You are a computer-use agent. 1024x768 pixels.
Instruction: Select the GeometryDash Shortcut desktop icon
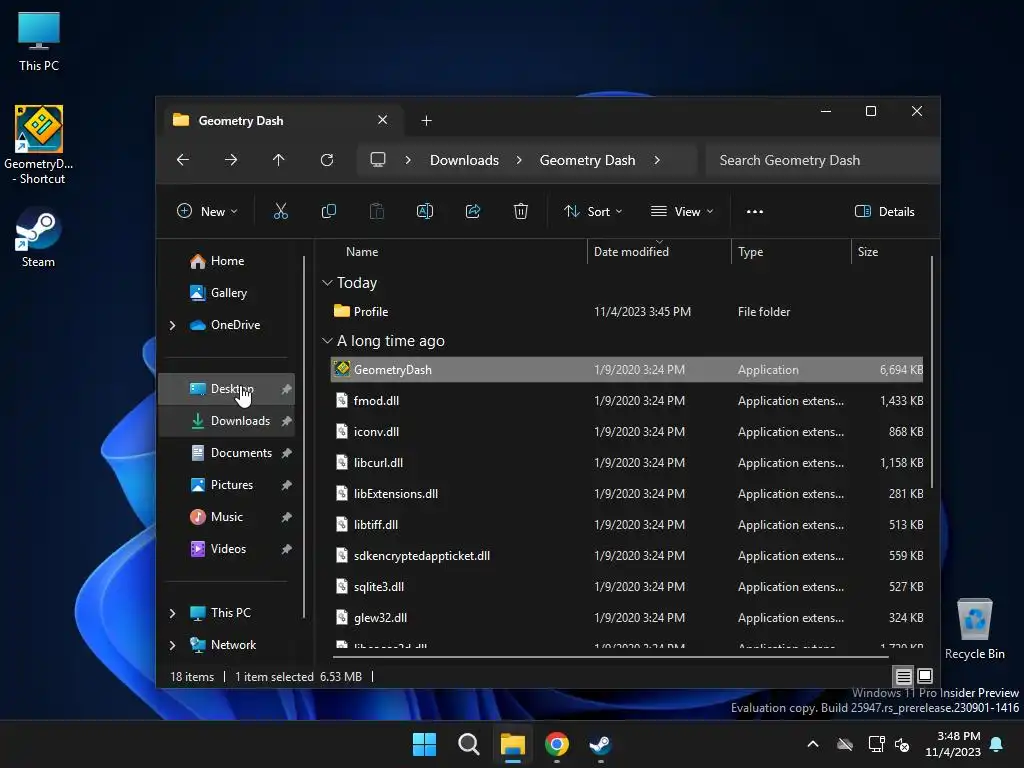[39, 144]
